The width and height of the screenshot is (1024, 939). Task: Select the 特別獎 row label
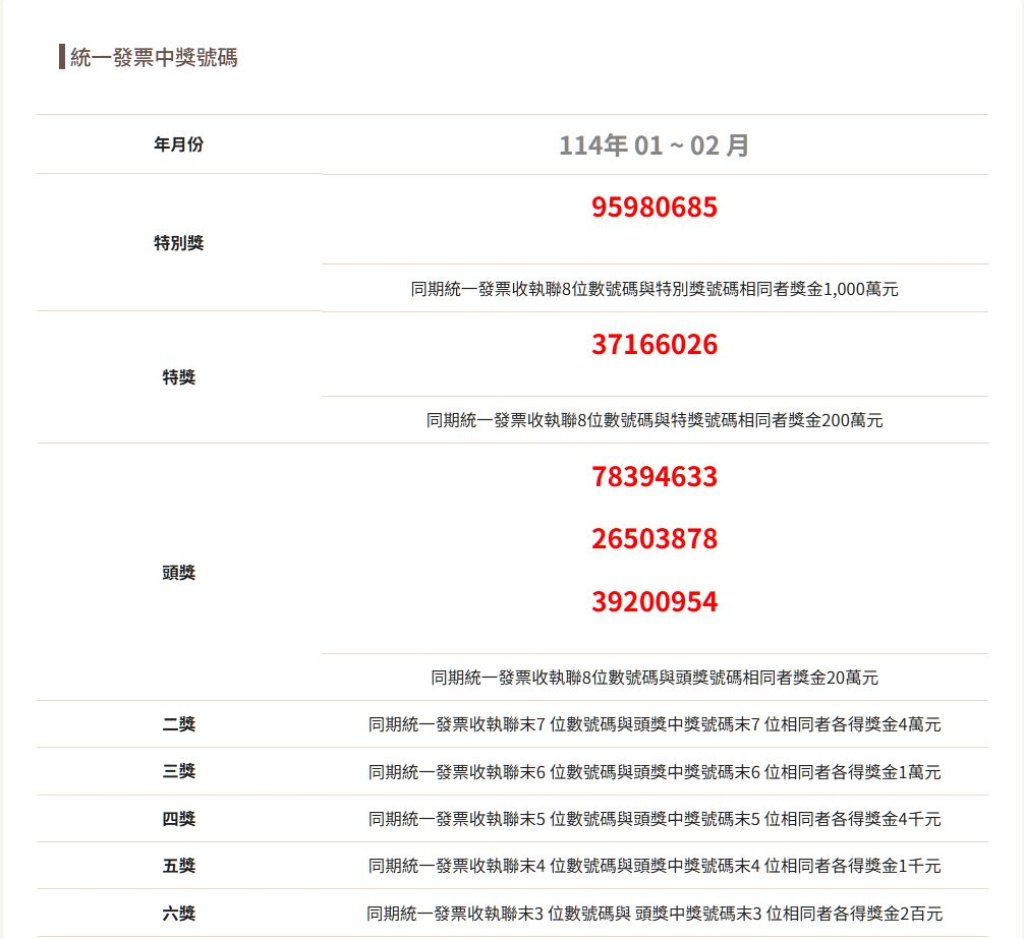(178, 243)
